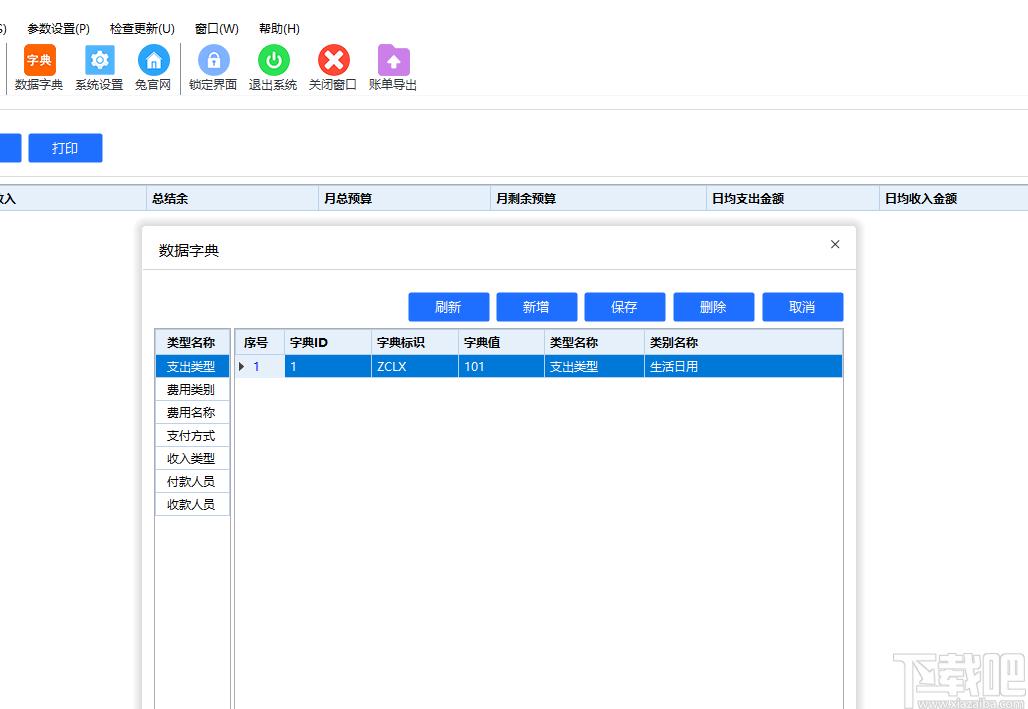Click the row indicator arrow of row 1

point(242,367)
